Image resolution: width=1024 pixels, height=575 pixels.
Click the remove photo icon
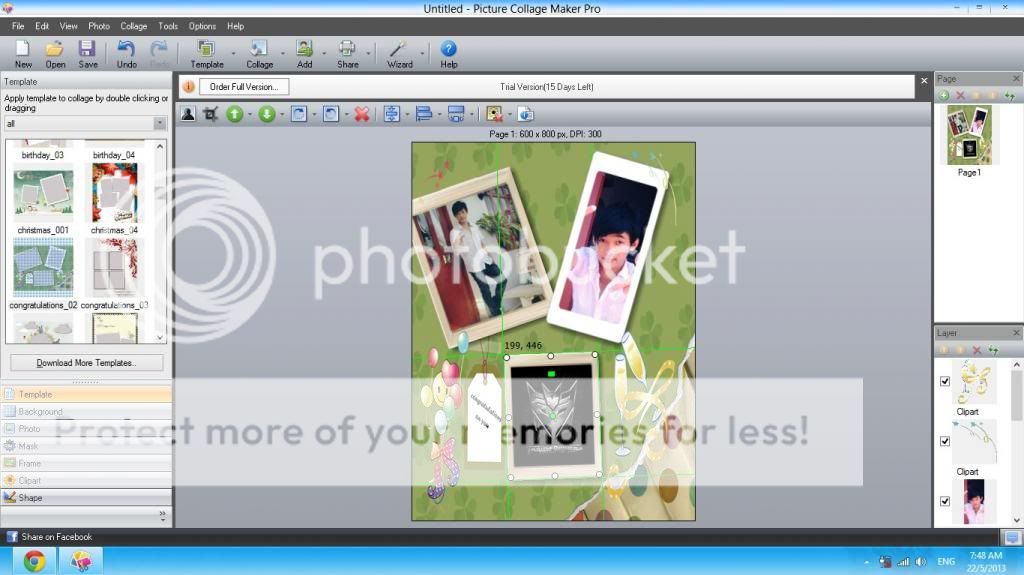[494, 114]
